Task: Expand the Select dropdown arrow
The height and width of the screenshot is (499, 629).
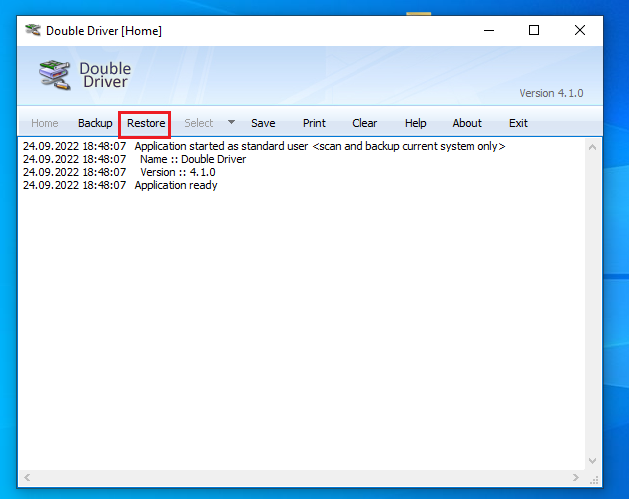Action: (x=231, y=122)
